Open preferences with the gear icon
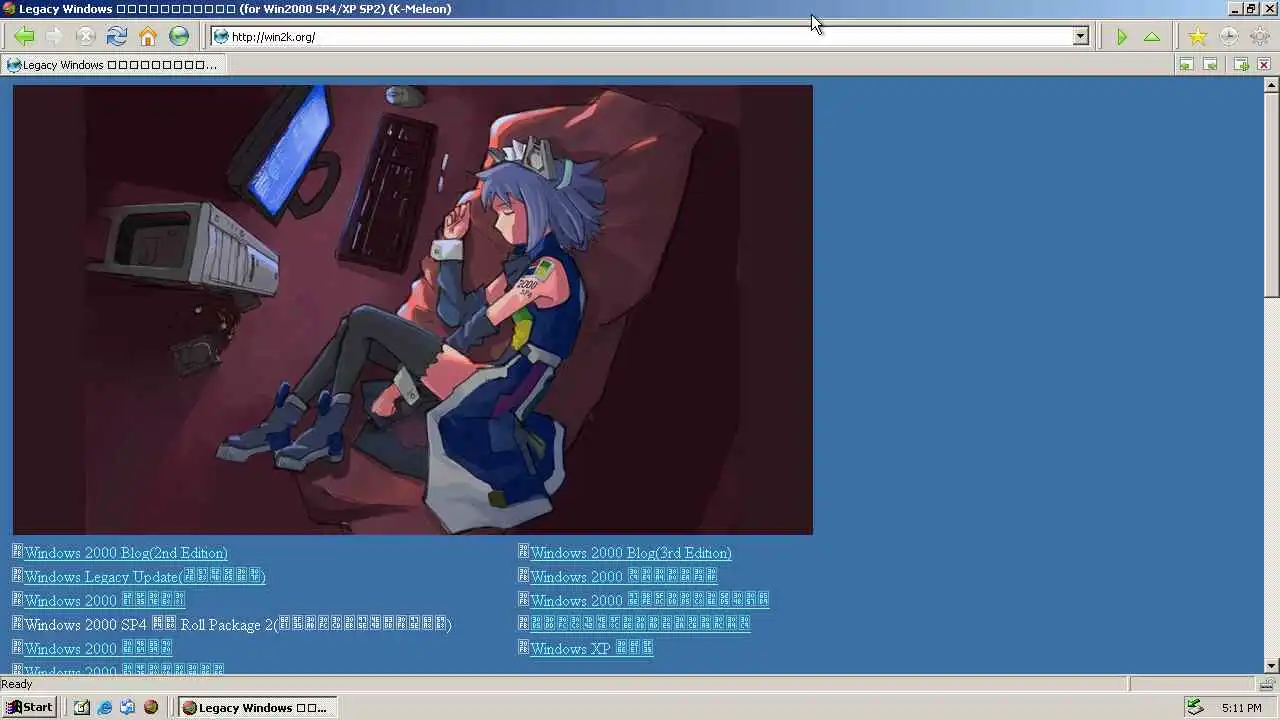This screenshot has height=720, width=1280. (1259, 37)
